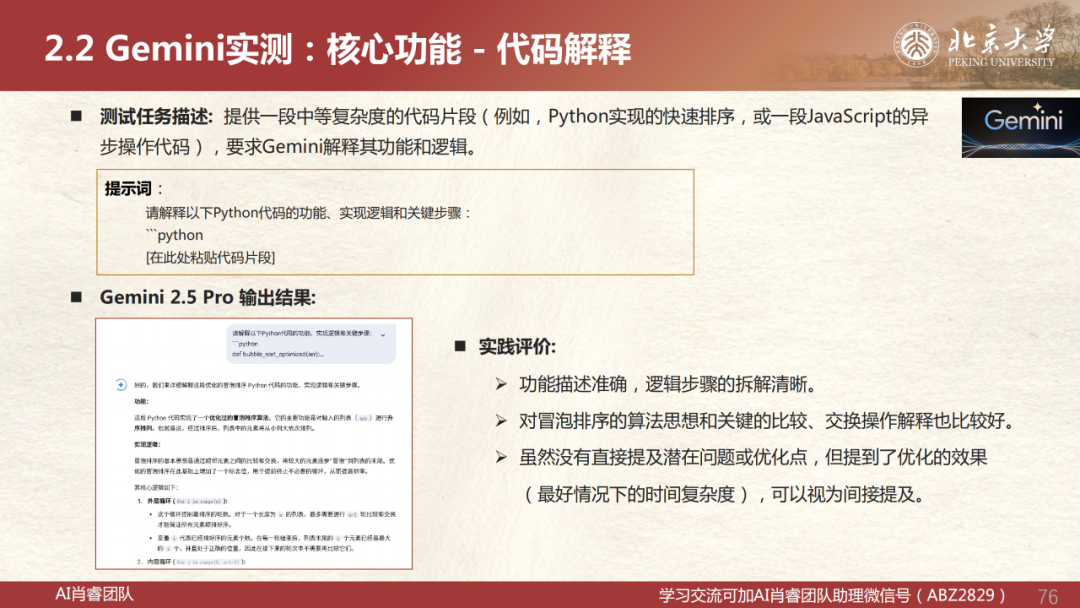Click the '功能:' heading in embedded Gemini answer
This screenshot has width=1080, height=608.
coord(141,401)
